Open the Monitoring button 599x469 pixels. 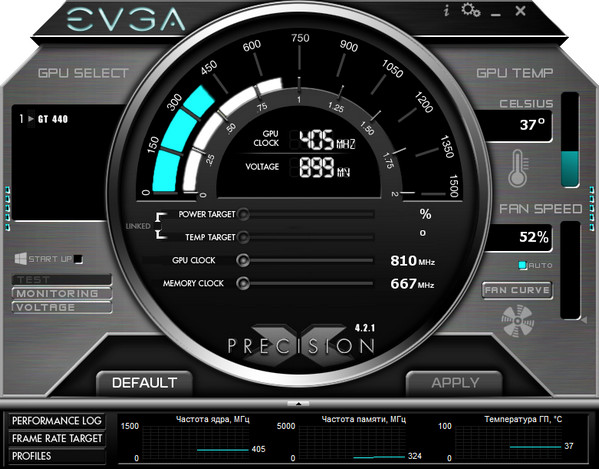coord(62,293)
